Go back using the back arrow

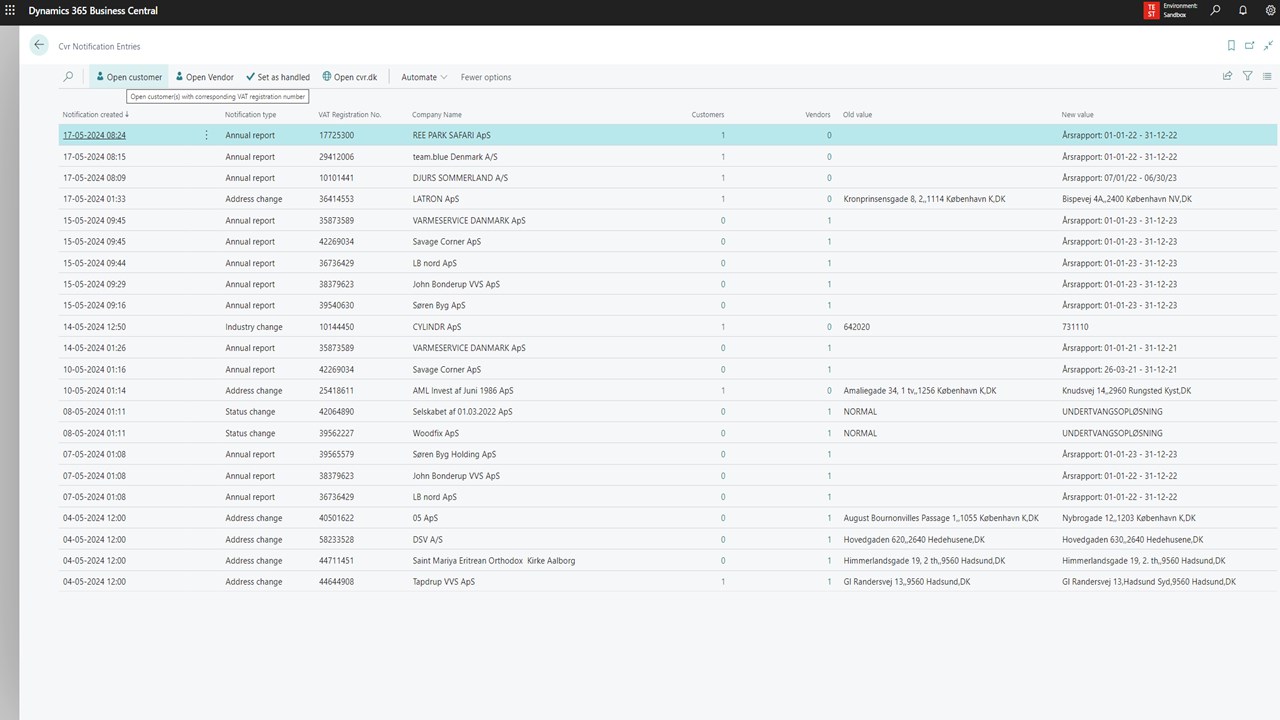point(39,45)
